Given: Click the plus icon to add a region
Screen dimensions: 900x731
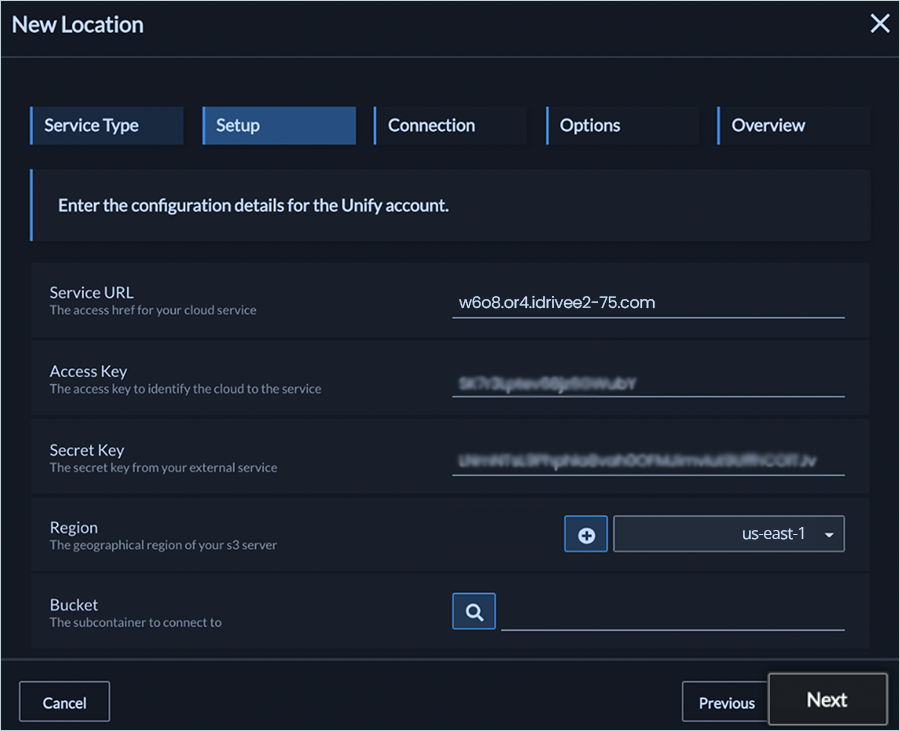Looking at the screenshot, I should point(586,535).
